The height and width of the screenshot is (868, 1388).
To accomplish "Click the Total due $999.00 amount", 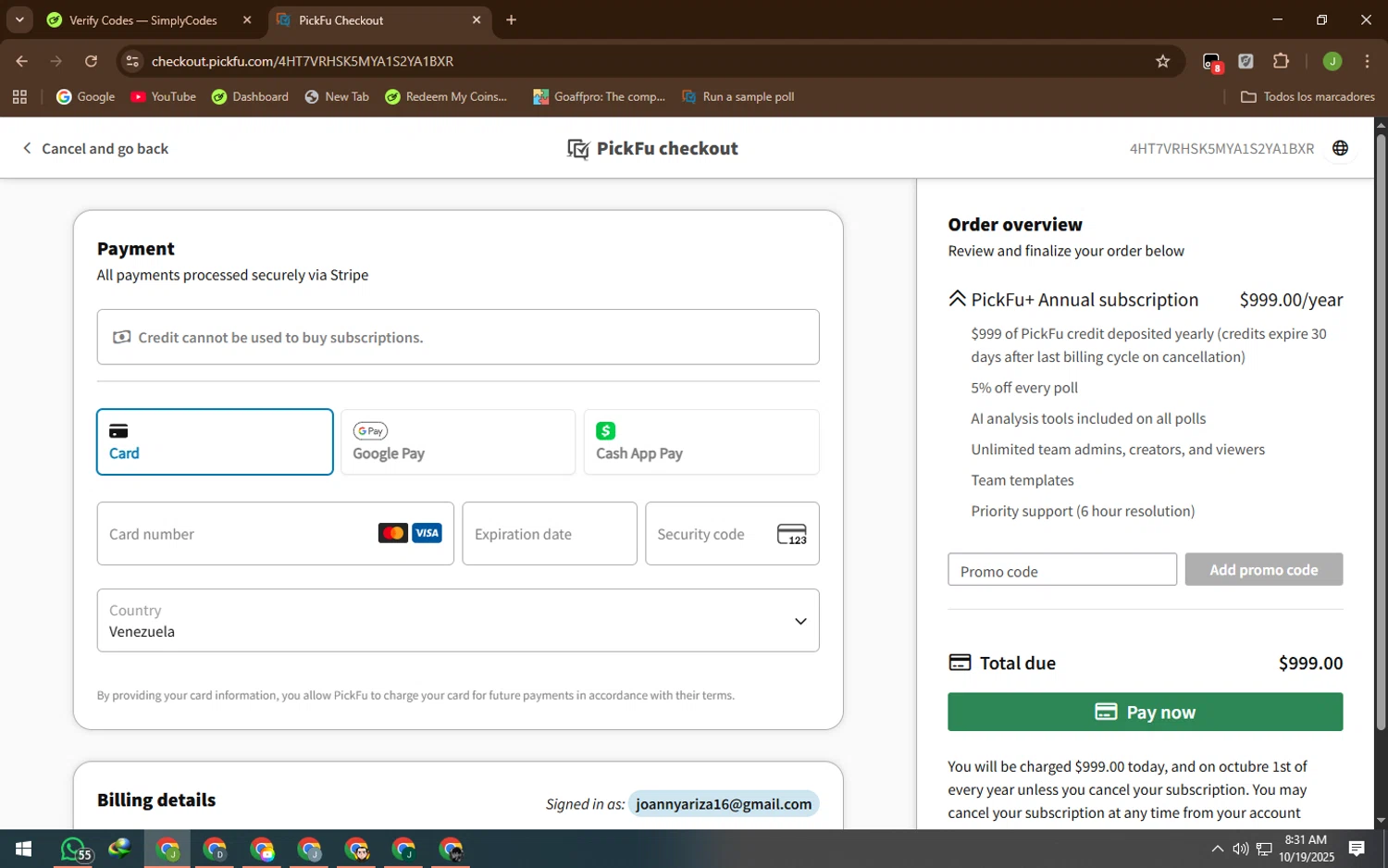I will pyautogui.click(x=1310, y=663).
